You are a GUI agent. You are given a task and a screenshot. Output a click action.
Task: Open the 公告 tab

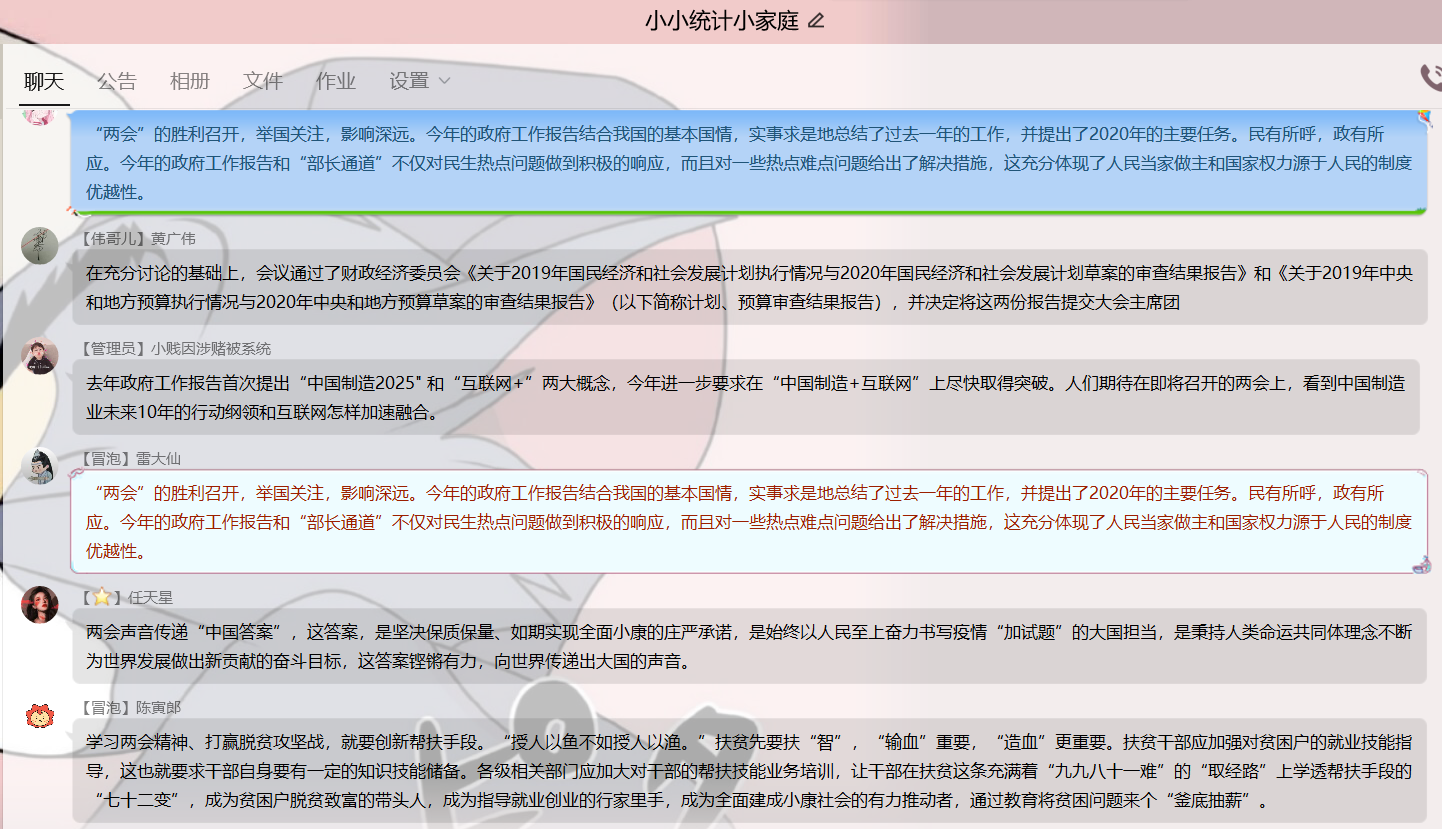coord(117,81)
